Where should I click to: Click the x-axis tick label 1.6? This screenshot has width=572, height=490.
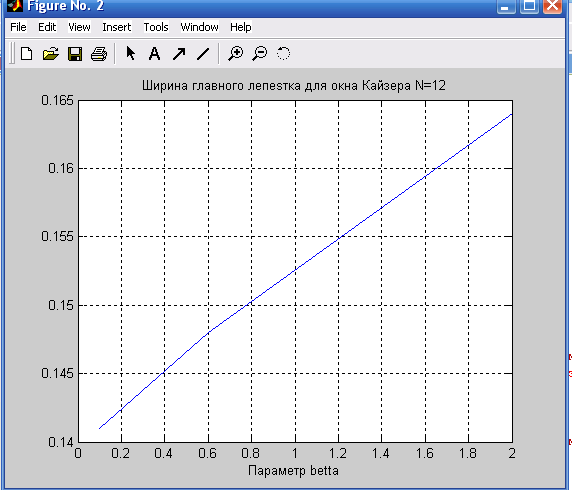(425, 454)
